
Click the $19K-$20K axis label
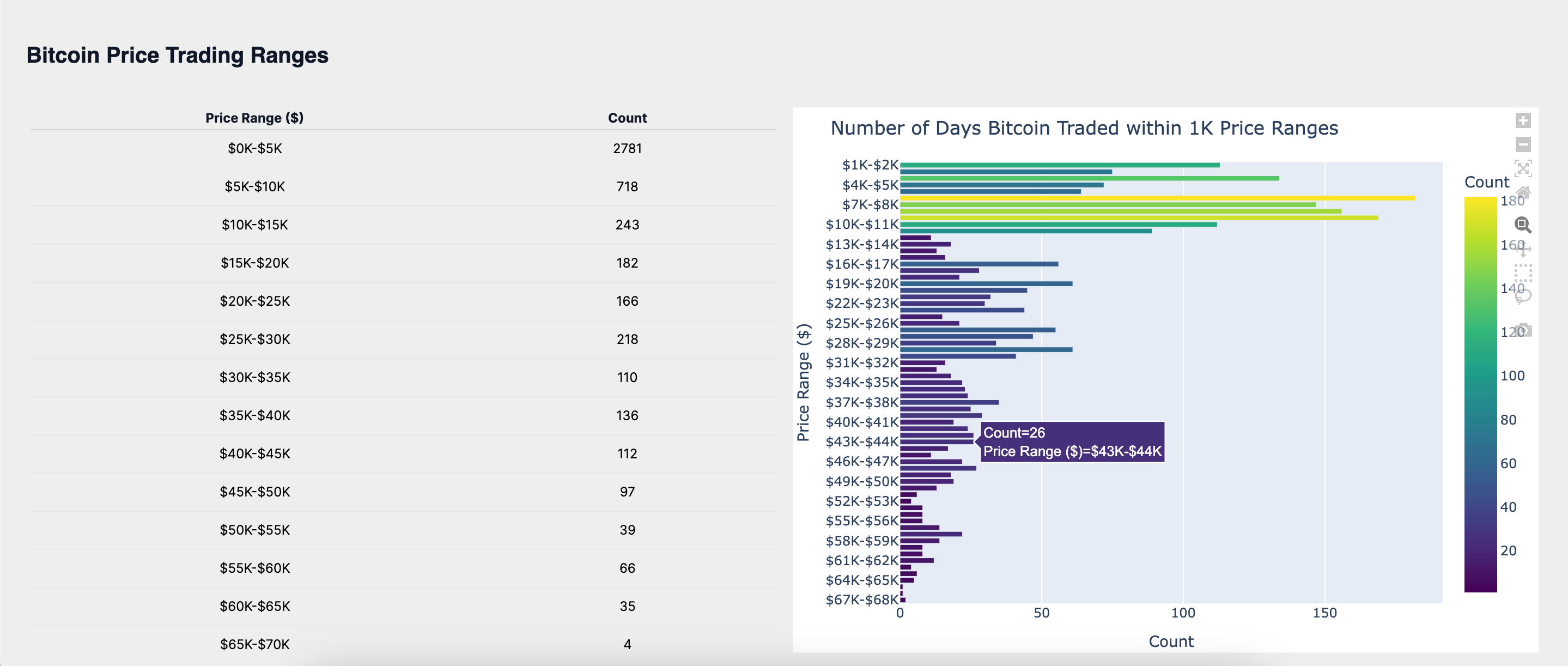coord(861,284)
